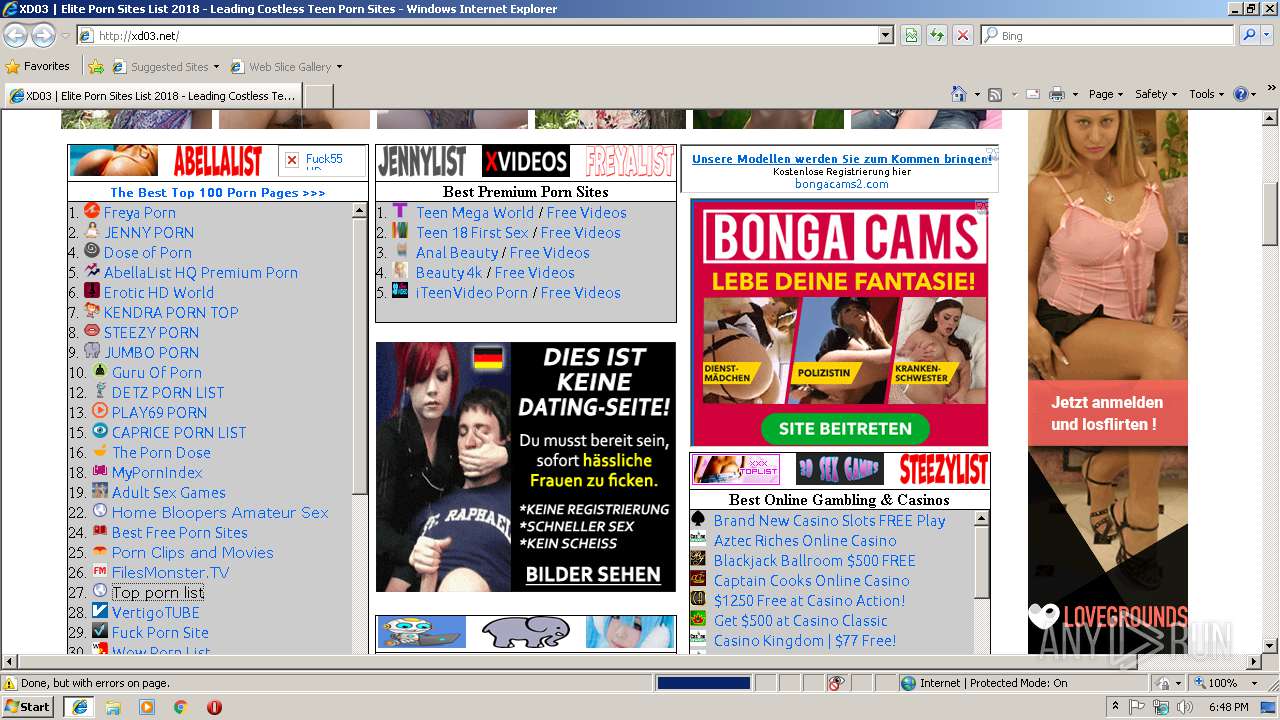Select the XD03 browser tab
The width and height of the screenshot is (1280, 720).
click(153, 96)
